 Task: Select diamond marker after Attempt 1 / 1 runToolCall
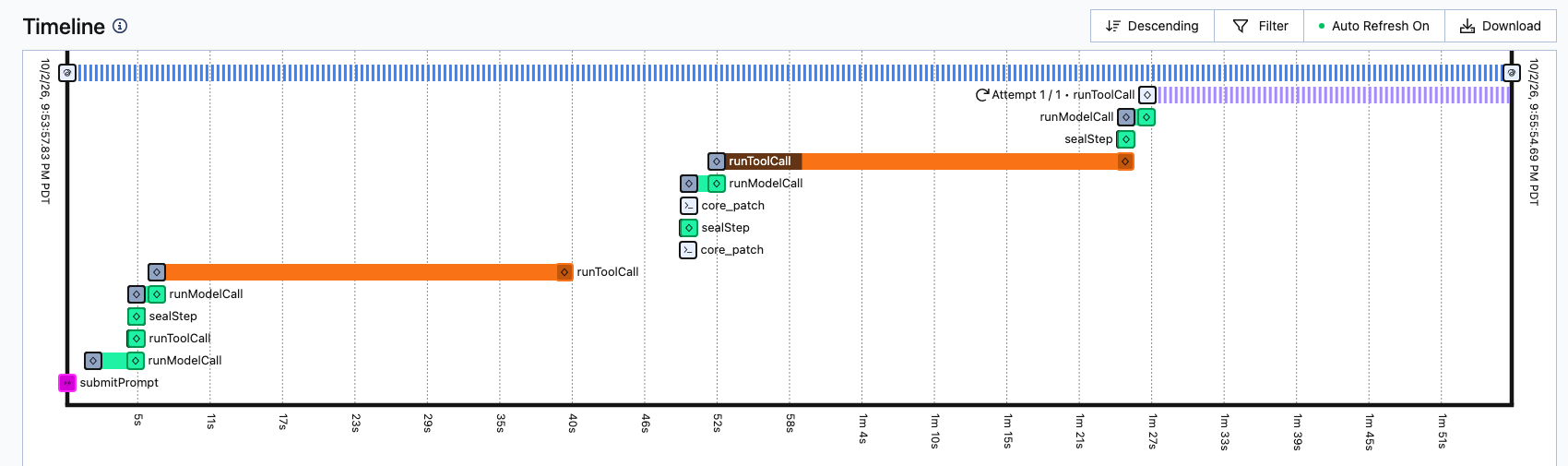pos(1147,95)
